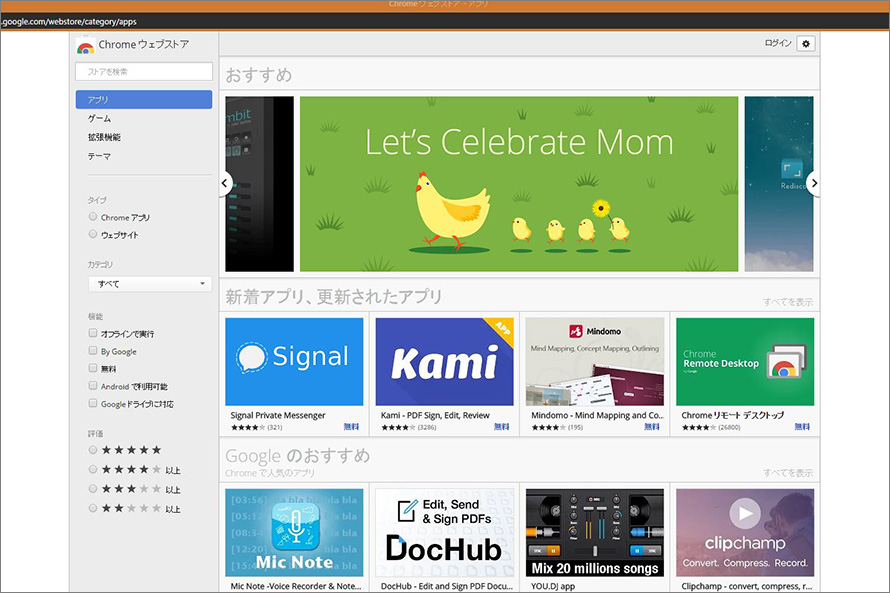Open the Signal app tile
Viewport: 890px width, 593px height.
(294, 361)
